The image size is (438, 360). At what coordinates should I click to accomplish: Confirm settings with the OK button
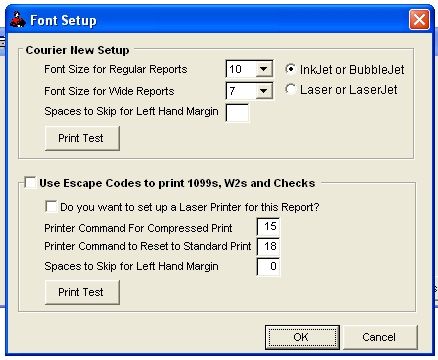(x=302, y=337)
